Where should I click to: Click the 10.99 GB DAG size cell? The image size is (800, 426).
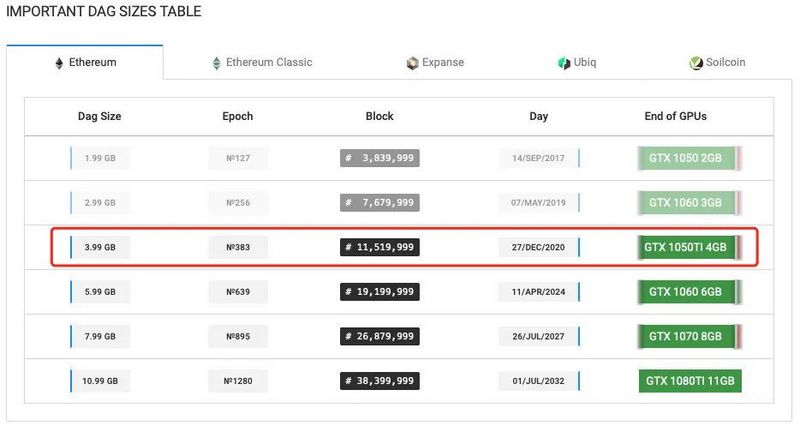pos(100,381)
